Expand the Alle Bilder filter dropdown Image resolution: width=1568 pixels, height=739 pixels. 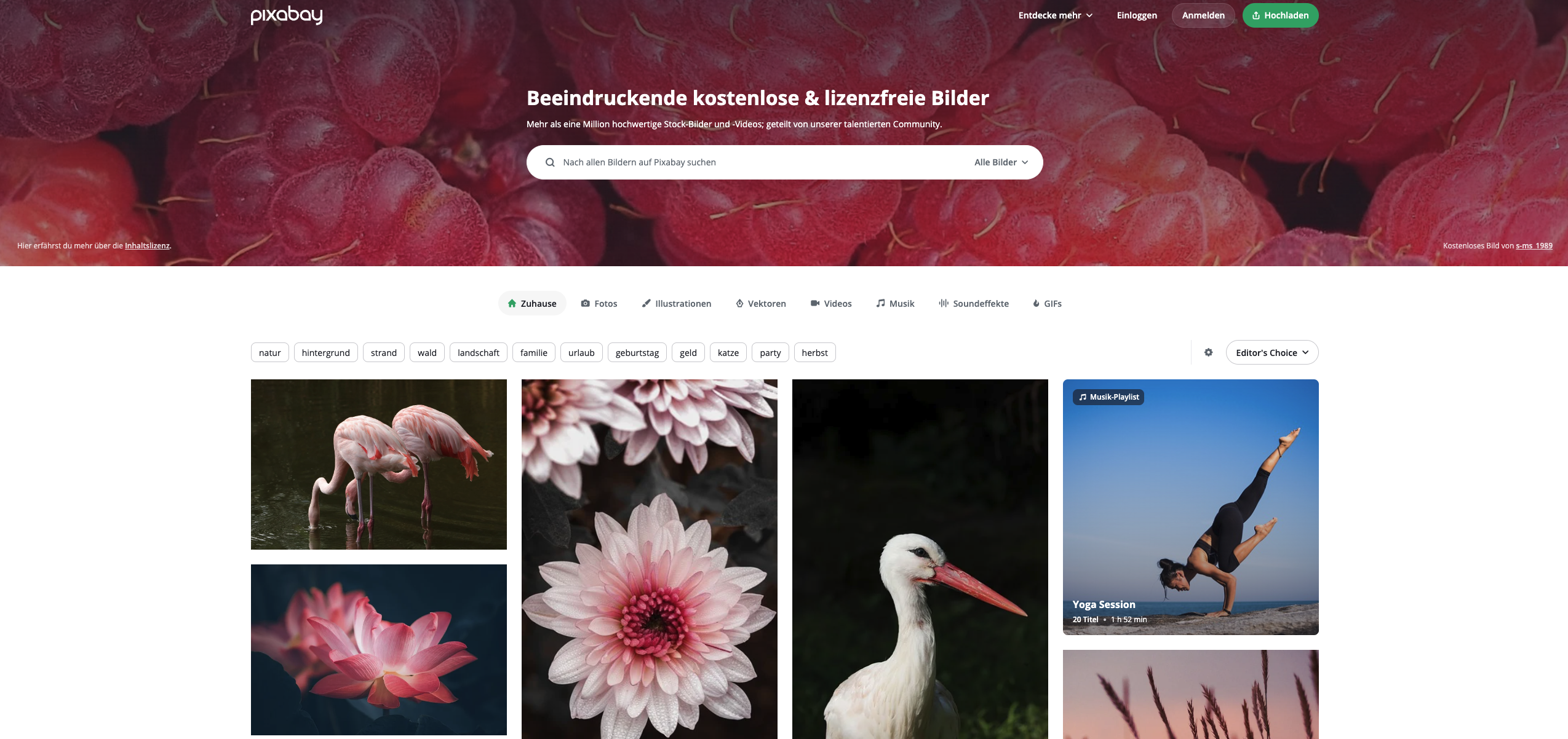(x=1001, y=161)
